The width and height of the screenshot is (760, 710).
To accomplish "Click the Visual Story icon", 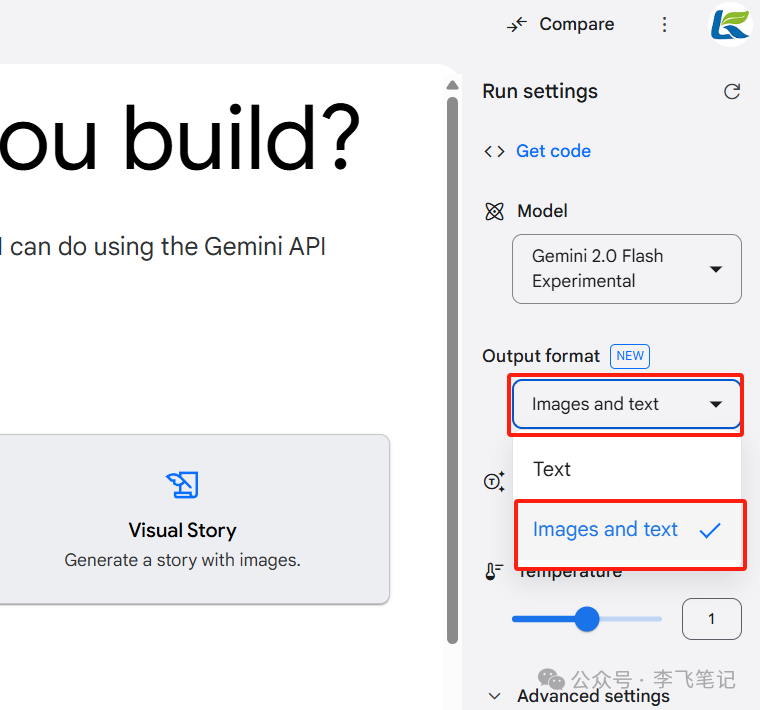I will pyautogui.click(x=182, y=485).
